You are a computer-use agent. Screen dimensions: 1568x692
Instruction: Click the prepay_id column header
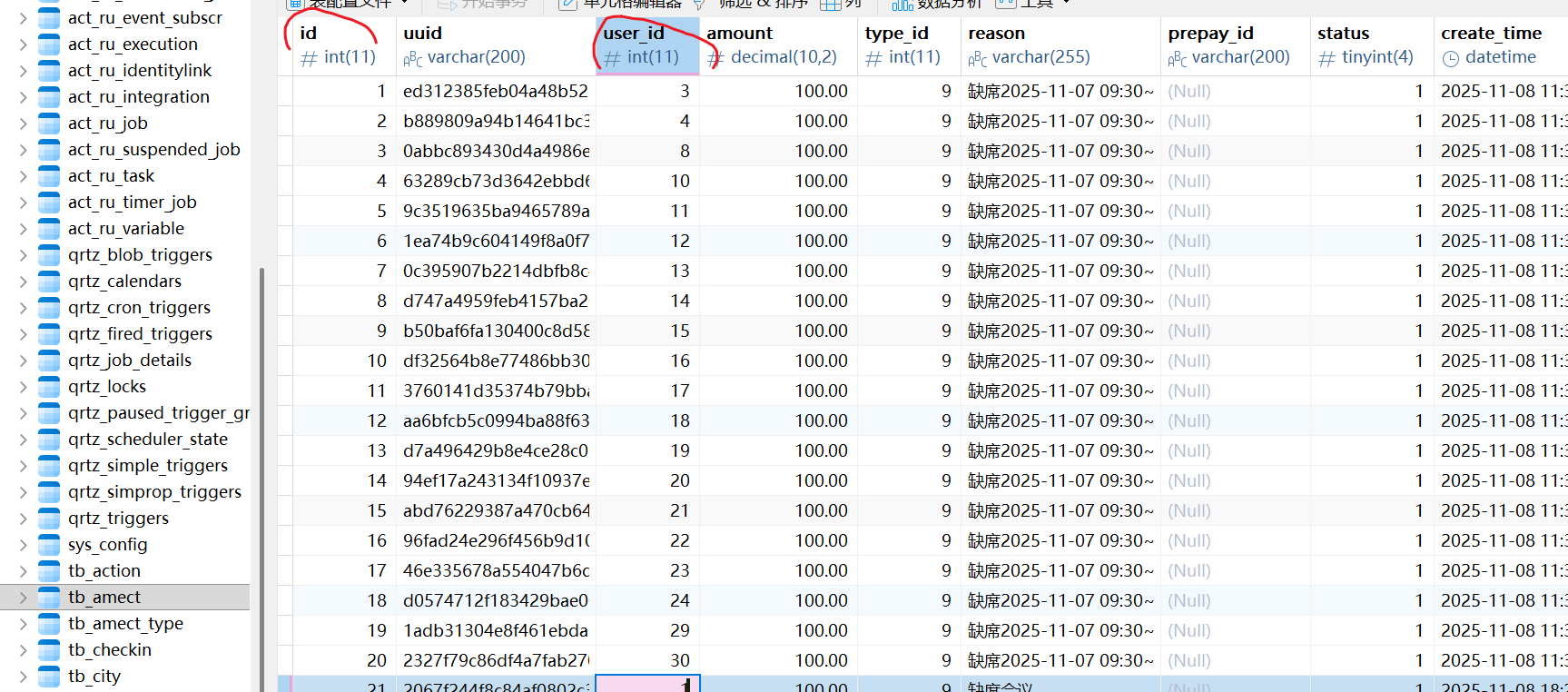click(1236, 45)
